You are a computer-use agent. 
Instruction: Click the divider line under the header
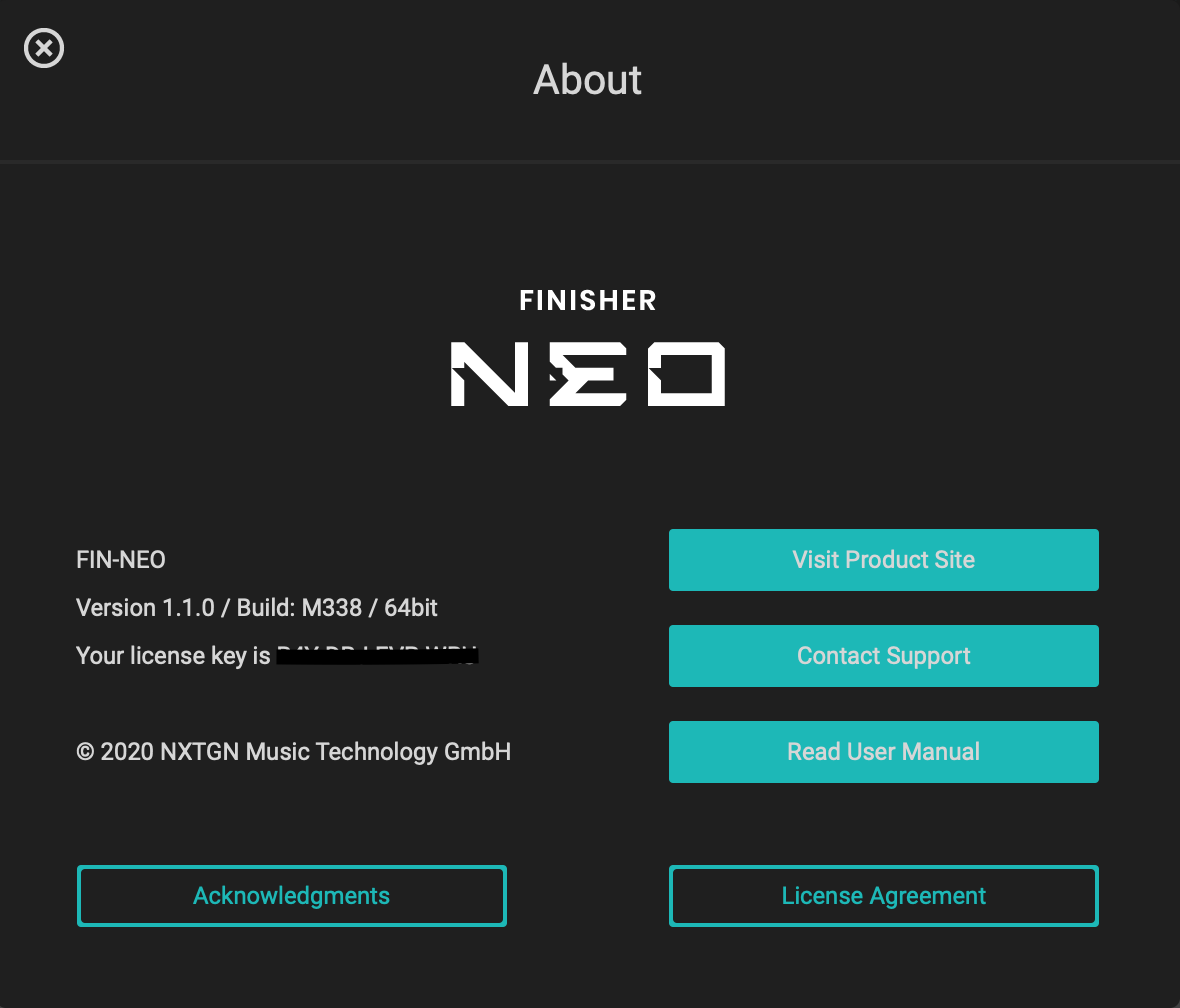(590, 161)
